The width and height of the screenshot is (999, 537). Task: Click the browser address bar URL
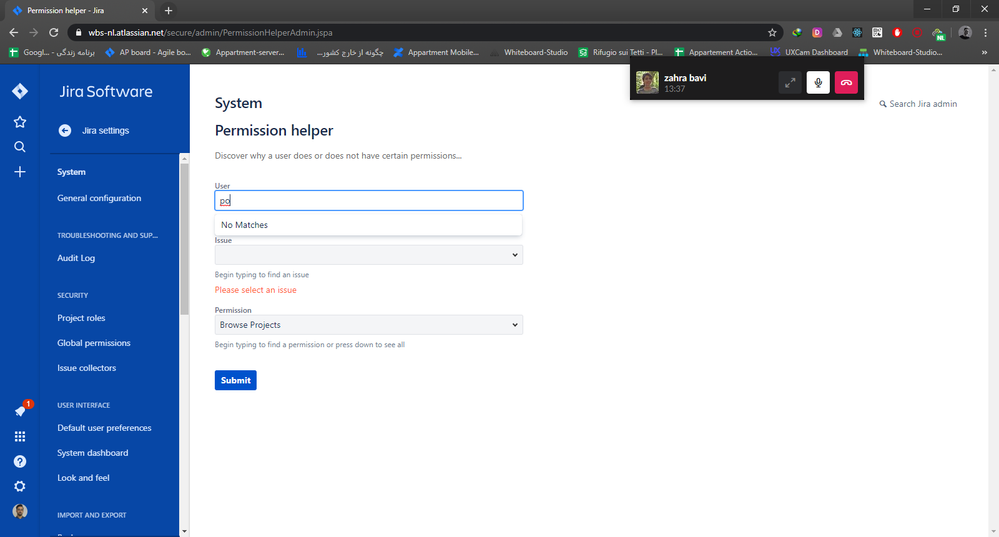210,32
